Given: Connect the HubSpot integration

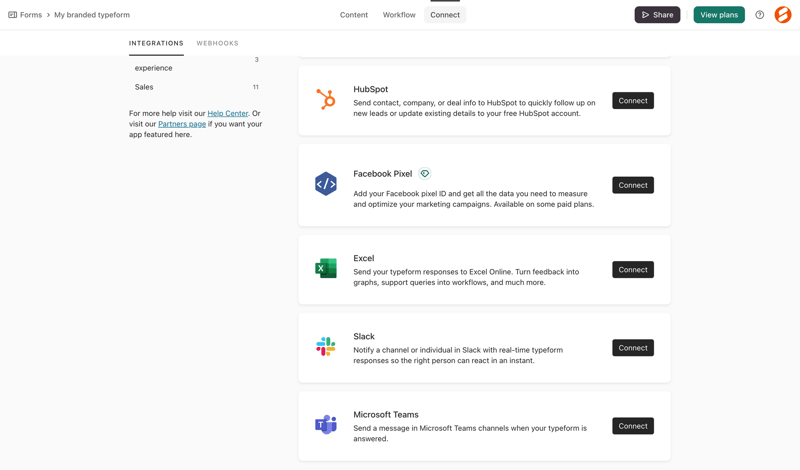Looking at the screenshot, I should (x=633, y=101).
